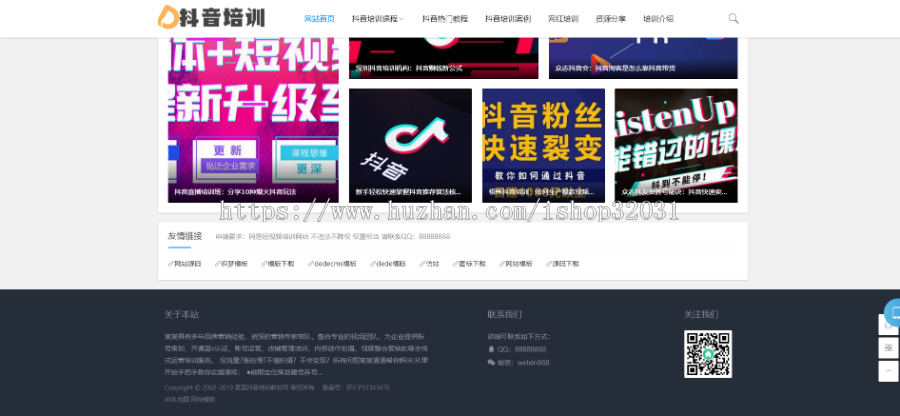The width and height of the screenshot is (900, 416).
Task: Select 资源分享 in the navigation bar
Action: coord(611,19)
